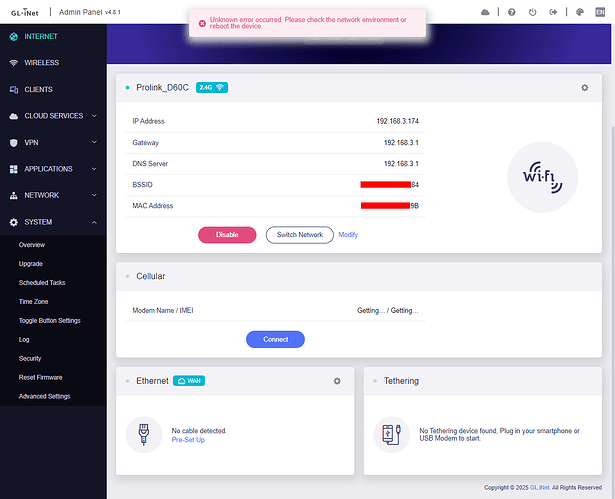Viewport: 615px width, 499px height.
Task: Disable the Prolink_D60C repeater connection
Action: 227,235
